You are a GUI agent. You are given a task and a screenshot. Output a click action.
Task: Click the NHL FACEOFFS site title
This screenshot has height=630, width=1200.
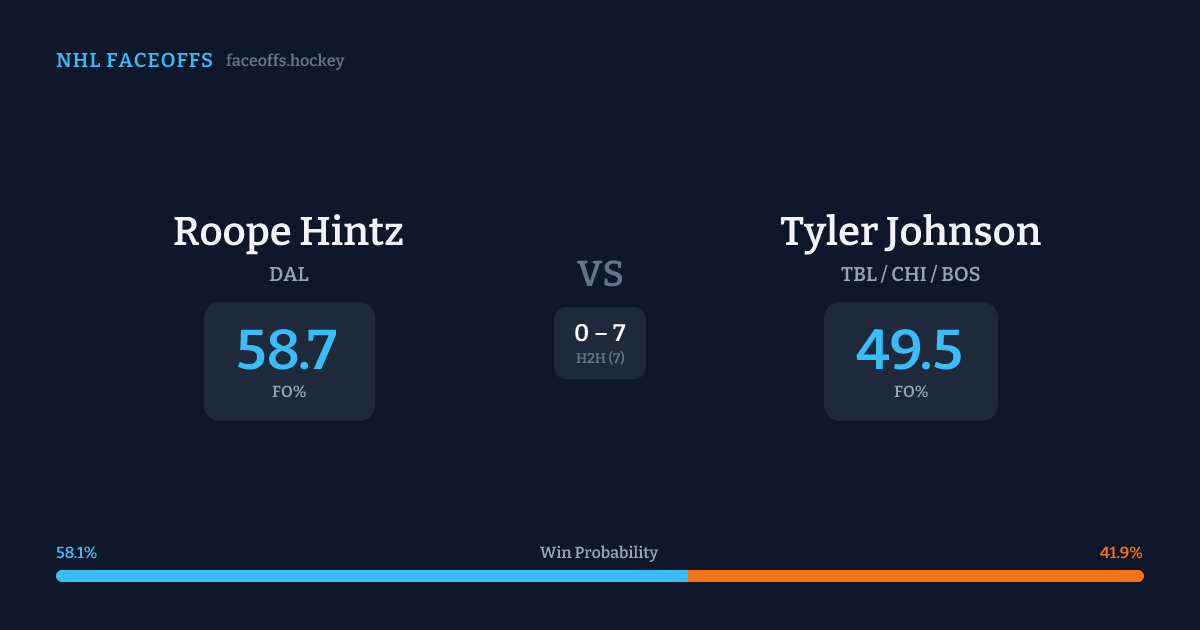tap(134, 61)
